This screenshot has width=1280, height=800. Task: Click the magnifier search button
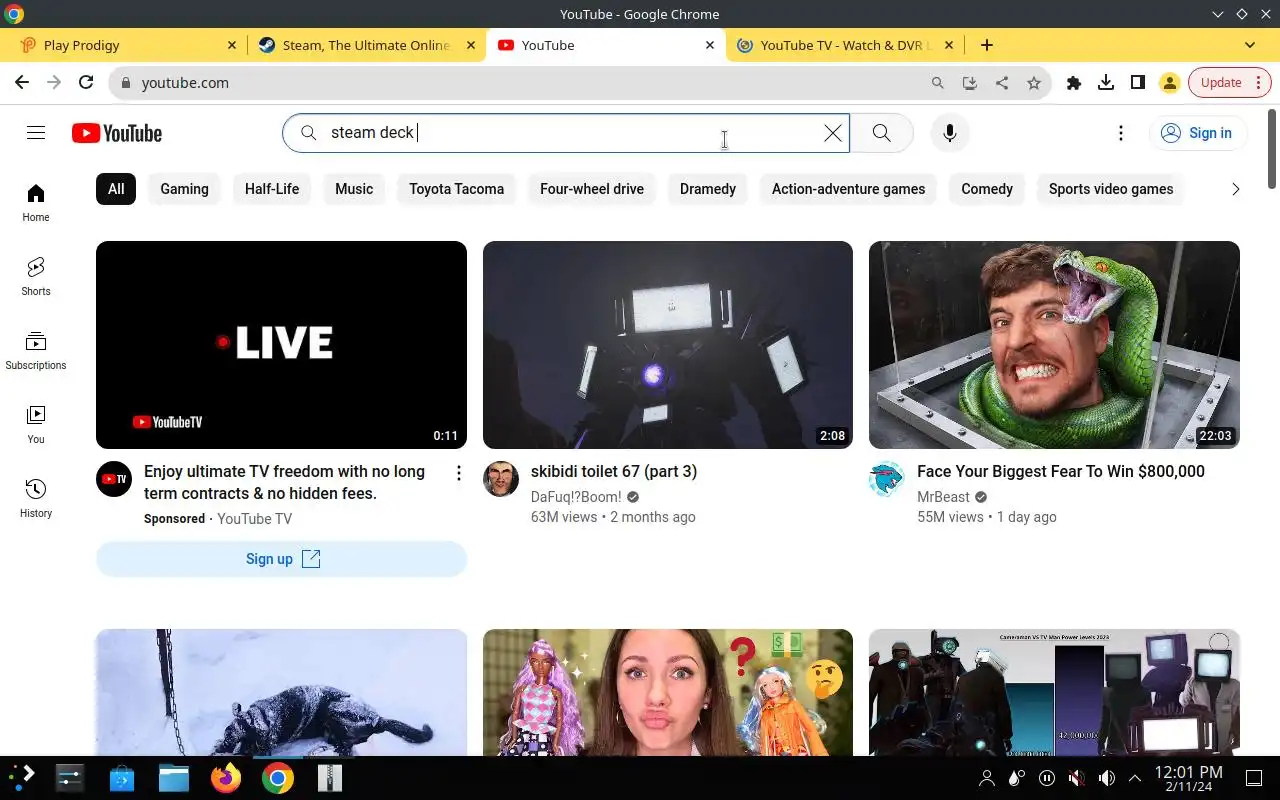(x=881, y=133)
